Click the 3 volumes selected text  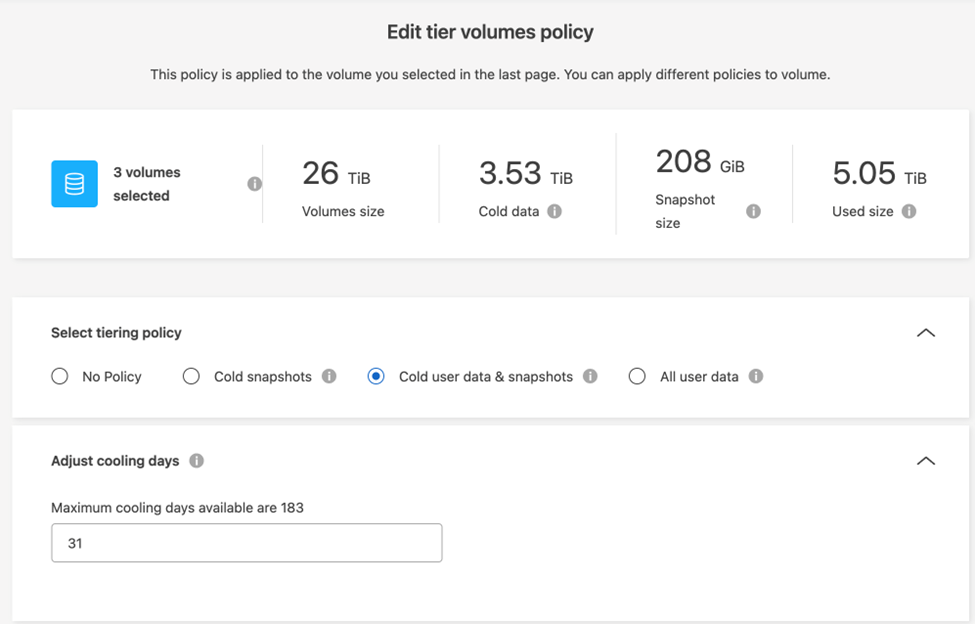(147, 184)
